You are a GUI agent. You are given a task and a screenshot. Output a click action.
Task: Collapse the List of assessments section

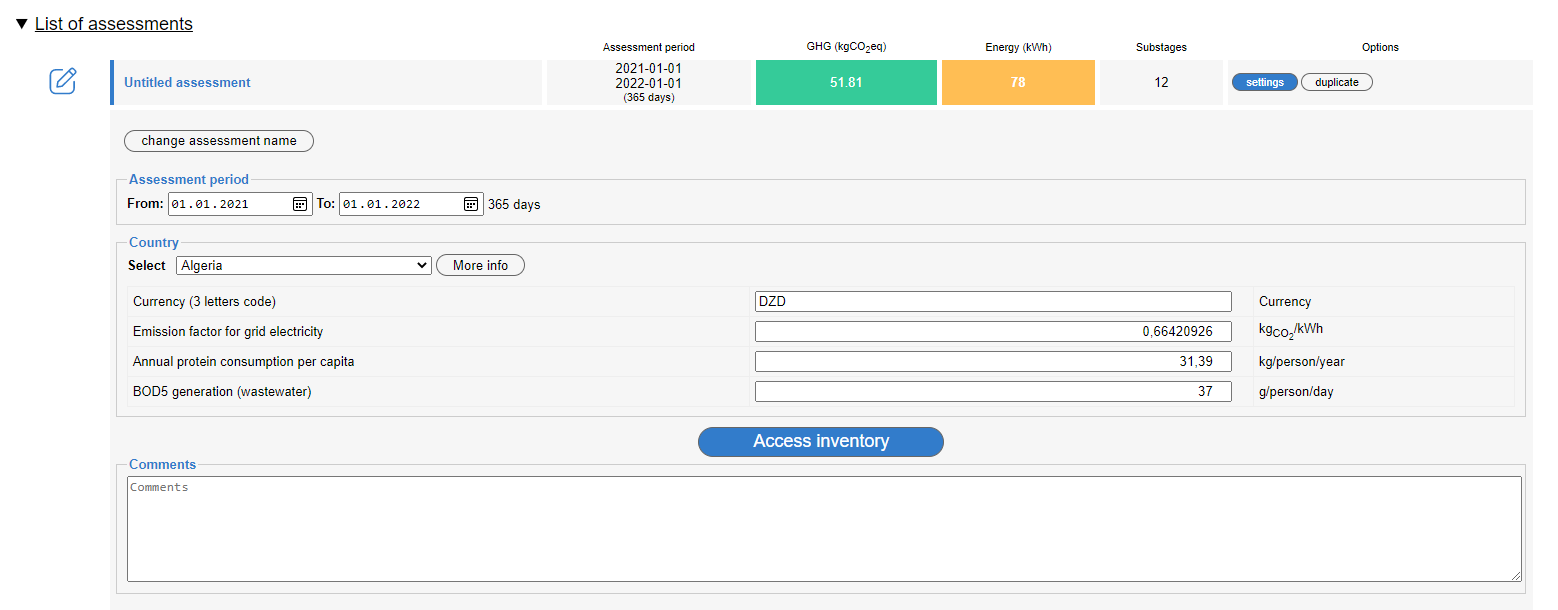[x=22, y=24]
